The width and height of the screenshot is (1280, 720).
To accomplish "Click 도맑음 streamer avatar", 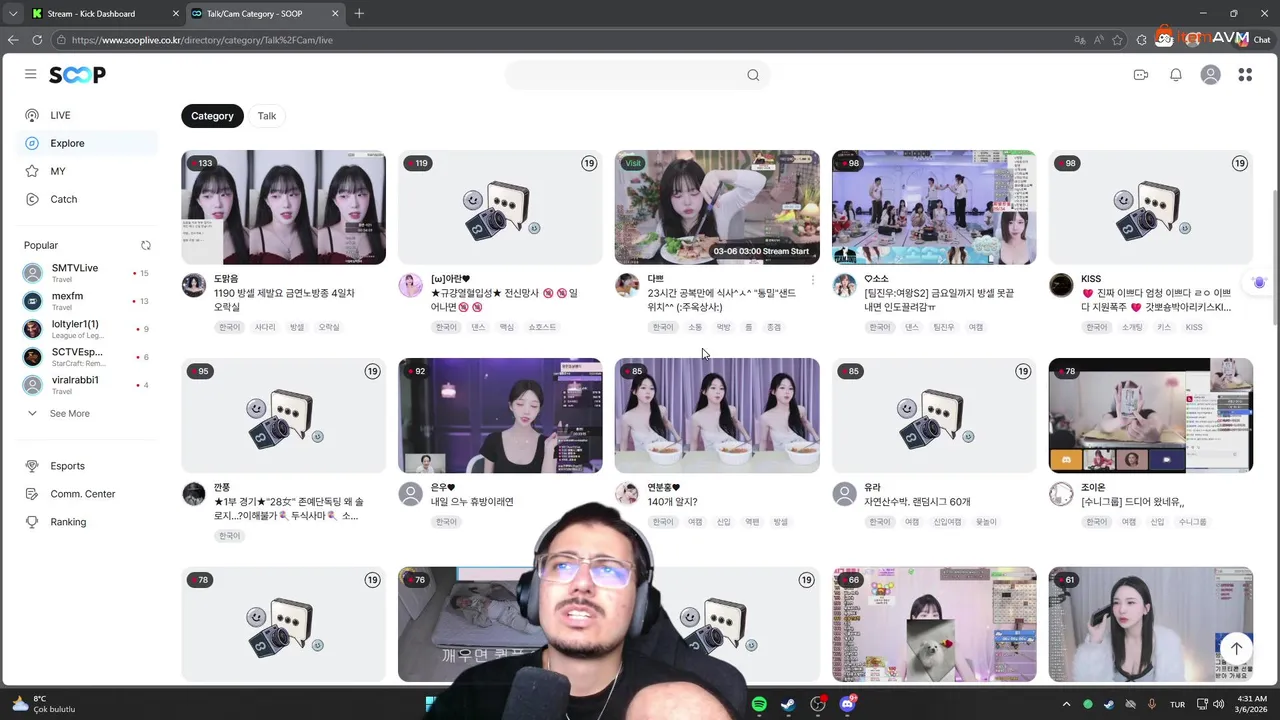I will point(194,285).
